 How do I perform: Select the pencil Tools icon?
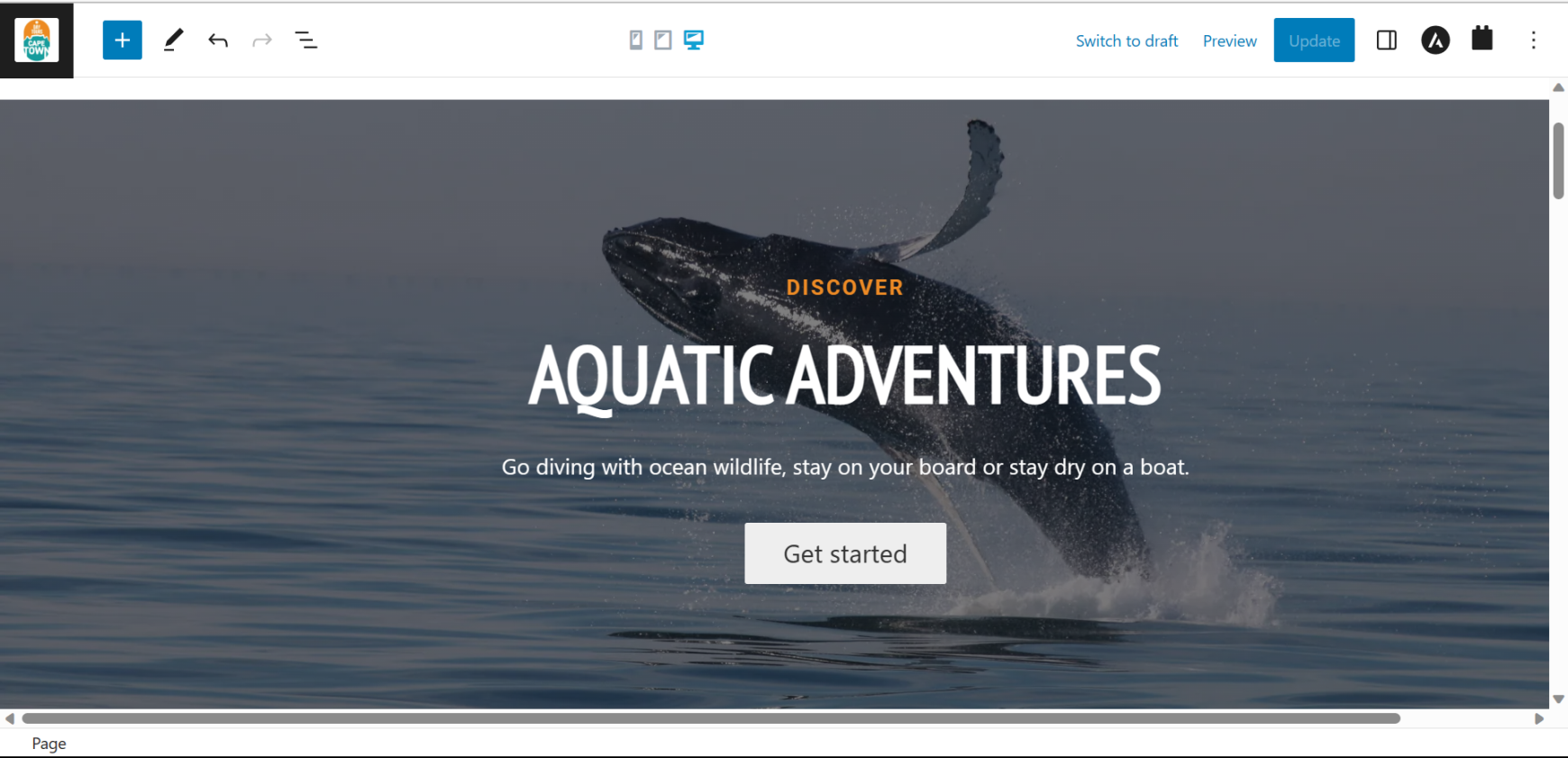173,41
